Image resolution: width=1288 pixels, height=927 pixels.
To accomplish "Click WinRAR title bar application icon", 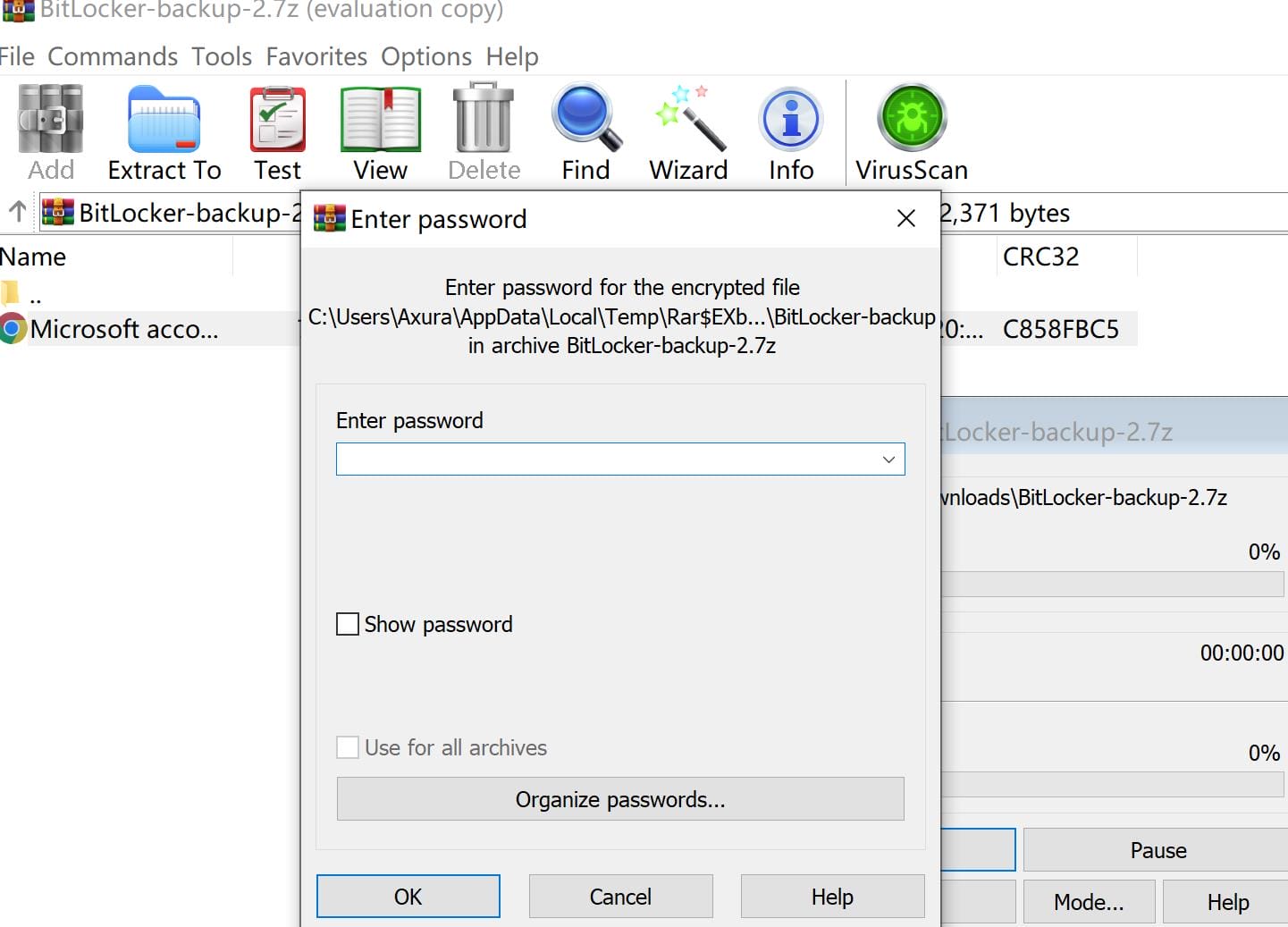I will 17,10.
